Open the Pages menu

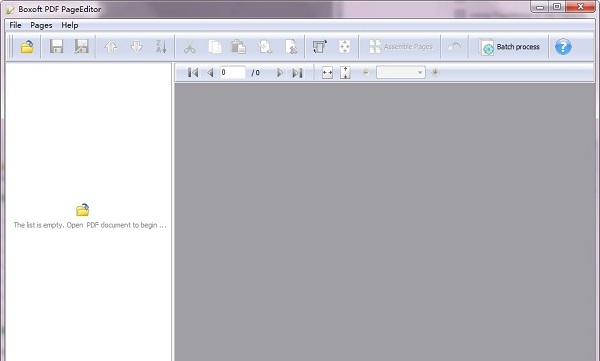pos(41,25)
